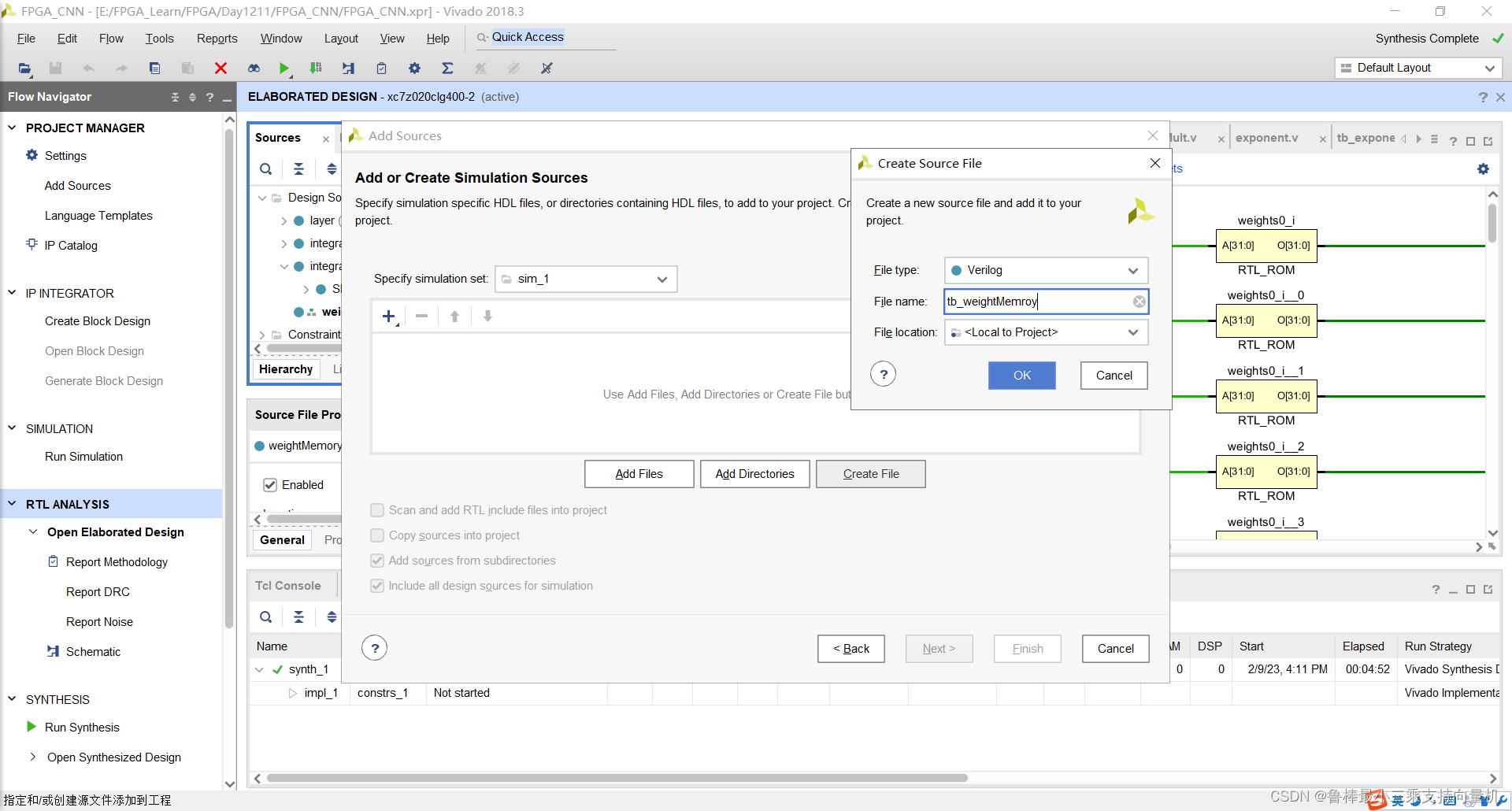This screenshot has width=1512, height=811.
Task: Toggle Include all design sources for simulation
Action: click(x=377, y=586)
